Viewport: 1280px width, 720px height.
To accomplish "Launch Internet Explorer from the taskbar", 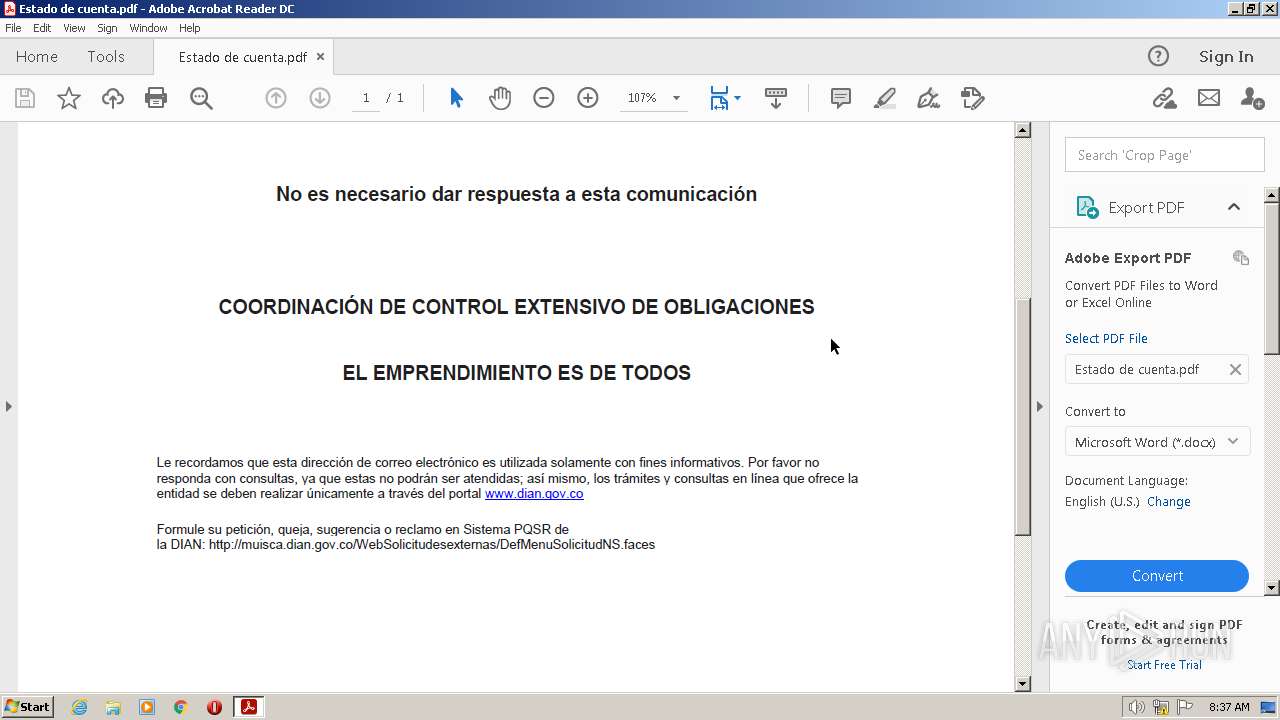I will (x=79, y=707).
